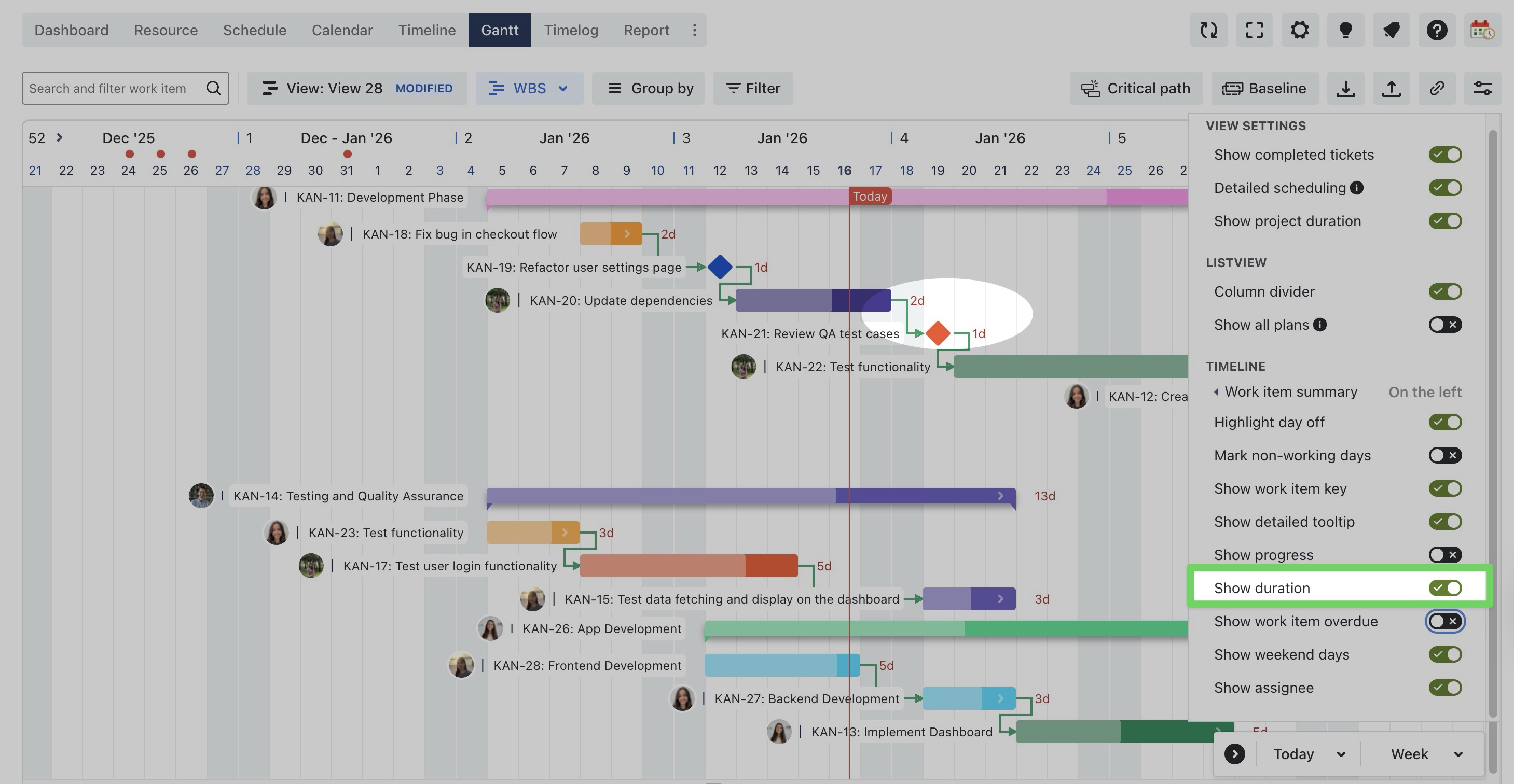
Task: Open the Filter button
Action: pos(753,88)
